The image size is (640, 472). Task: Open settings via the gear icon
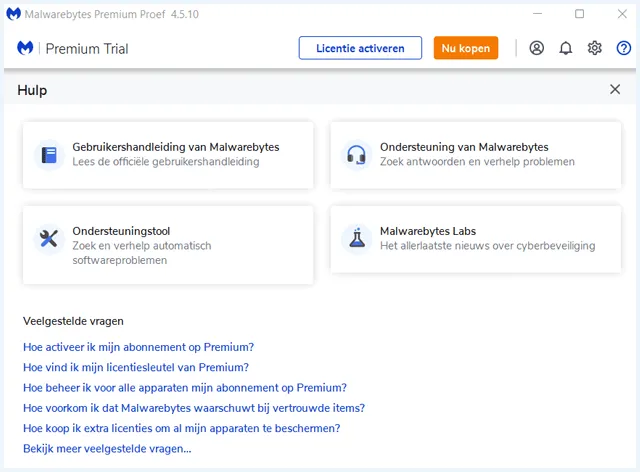pos(594,48)
